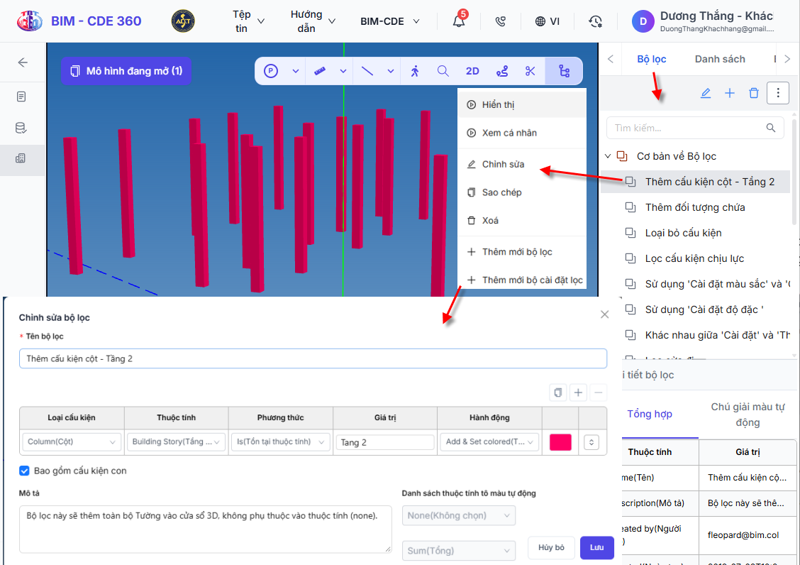Switch to the 'Bộ lọc' tab
800x565 pixels.
pos(652,59)
